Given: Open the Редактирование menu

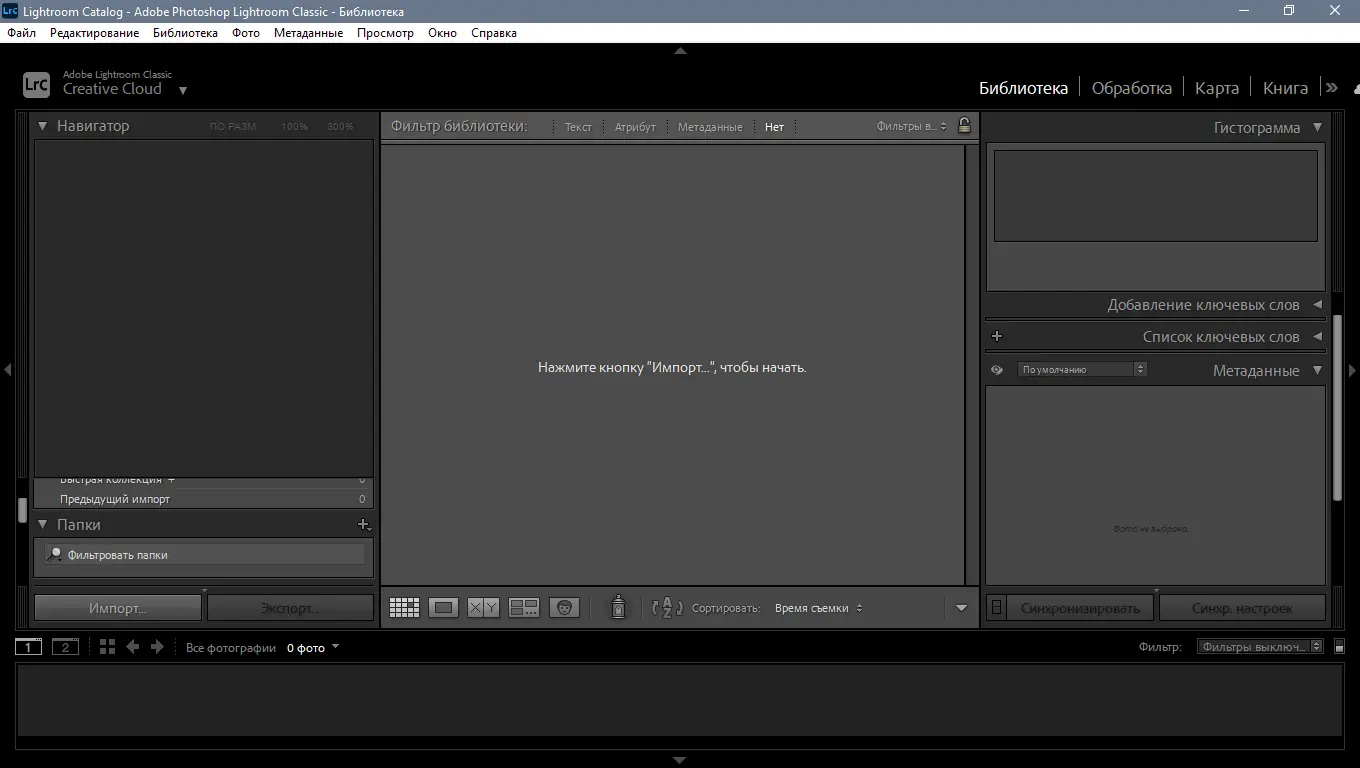Looking at the screenshot, I should coord(95,33).
